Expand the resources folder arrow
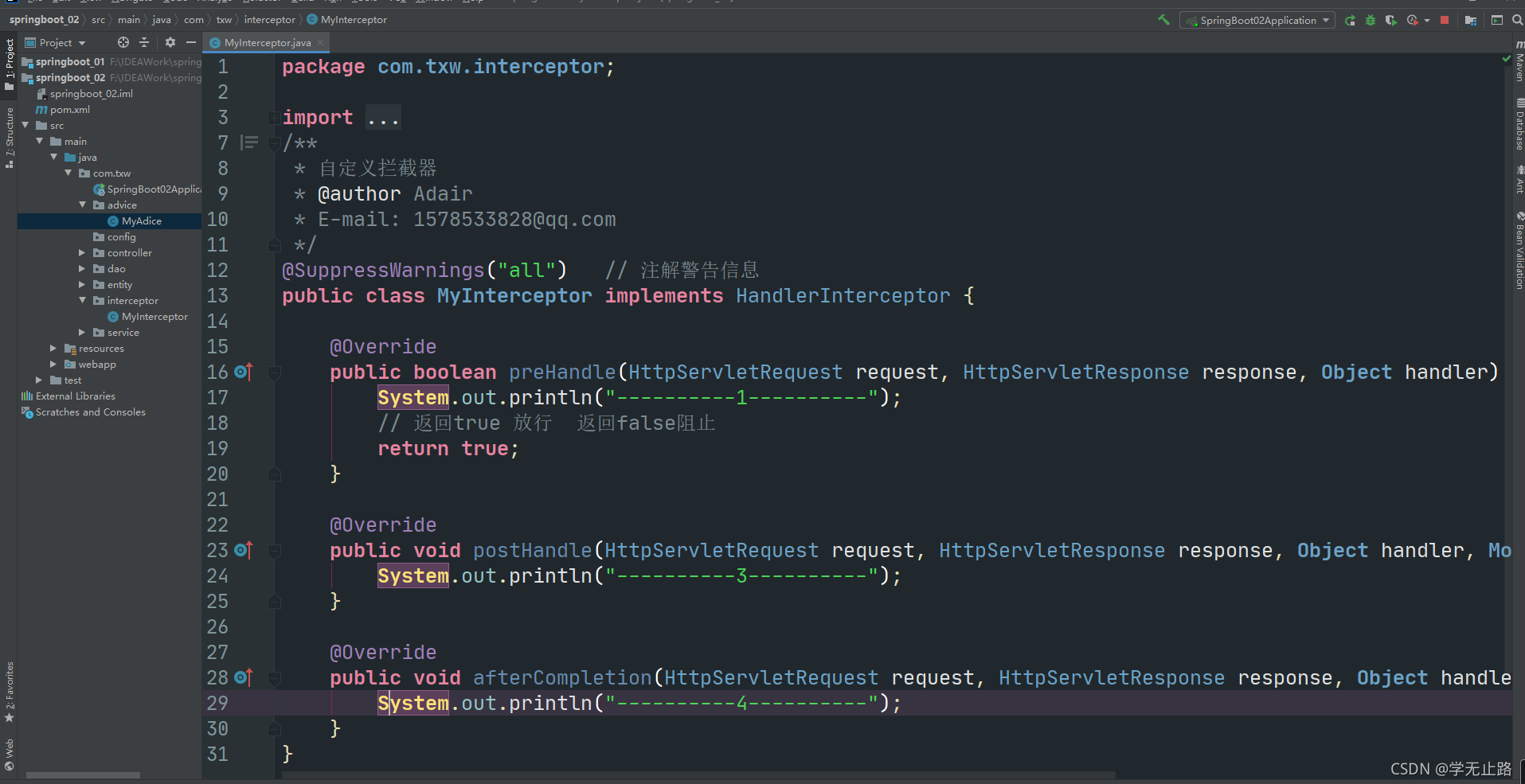The height and width of the screenshot is (784, 1525). tap(53, 349)
